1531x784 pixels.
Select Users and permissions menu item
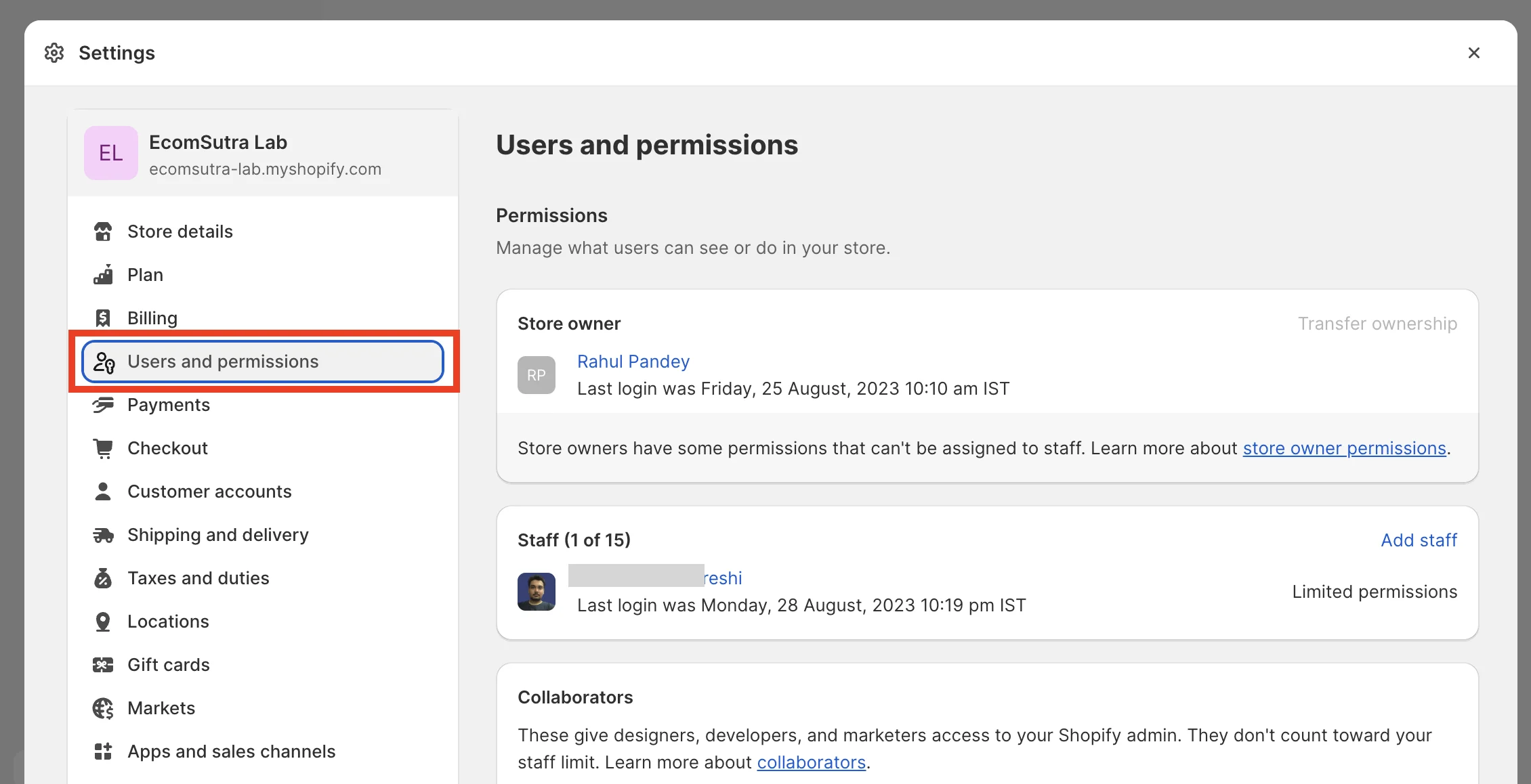click(x=263, y=362)
